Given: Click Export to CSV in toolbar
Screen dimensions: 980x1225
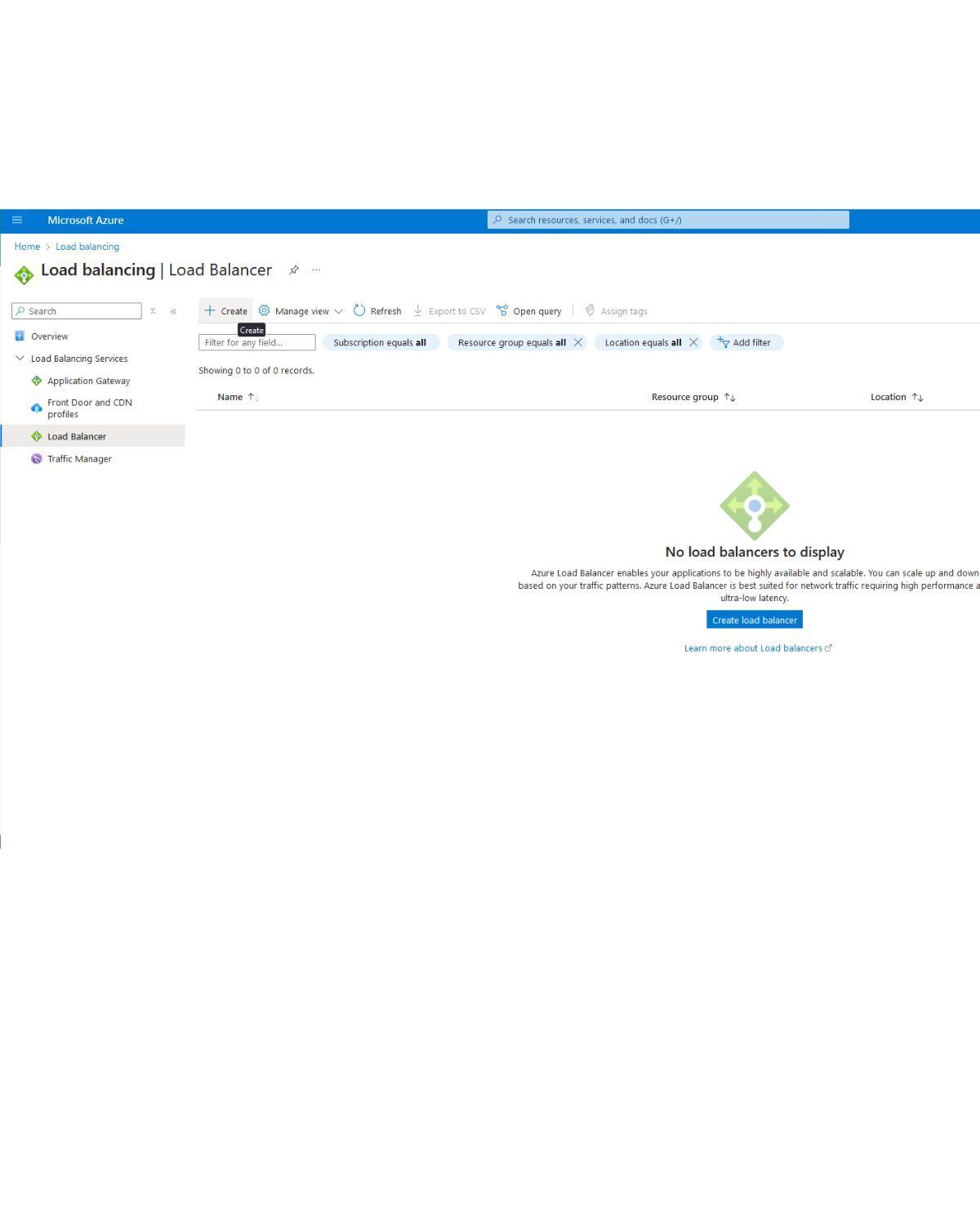Looking at the screenshot, I should [x=449, y=311].
